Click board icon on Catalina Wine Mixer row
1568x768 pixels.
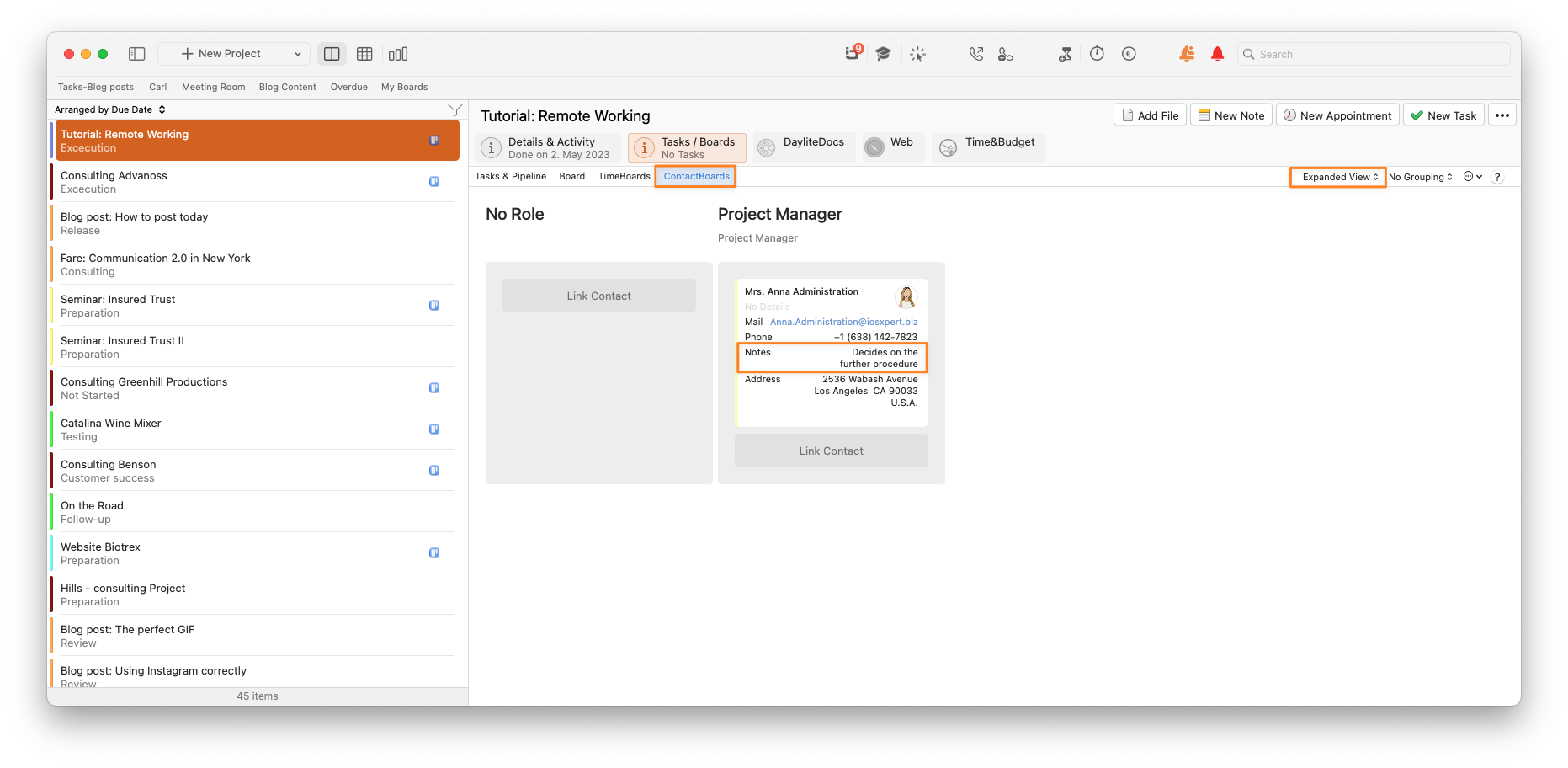pos(434,429)
